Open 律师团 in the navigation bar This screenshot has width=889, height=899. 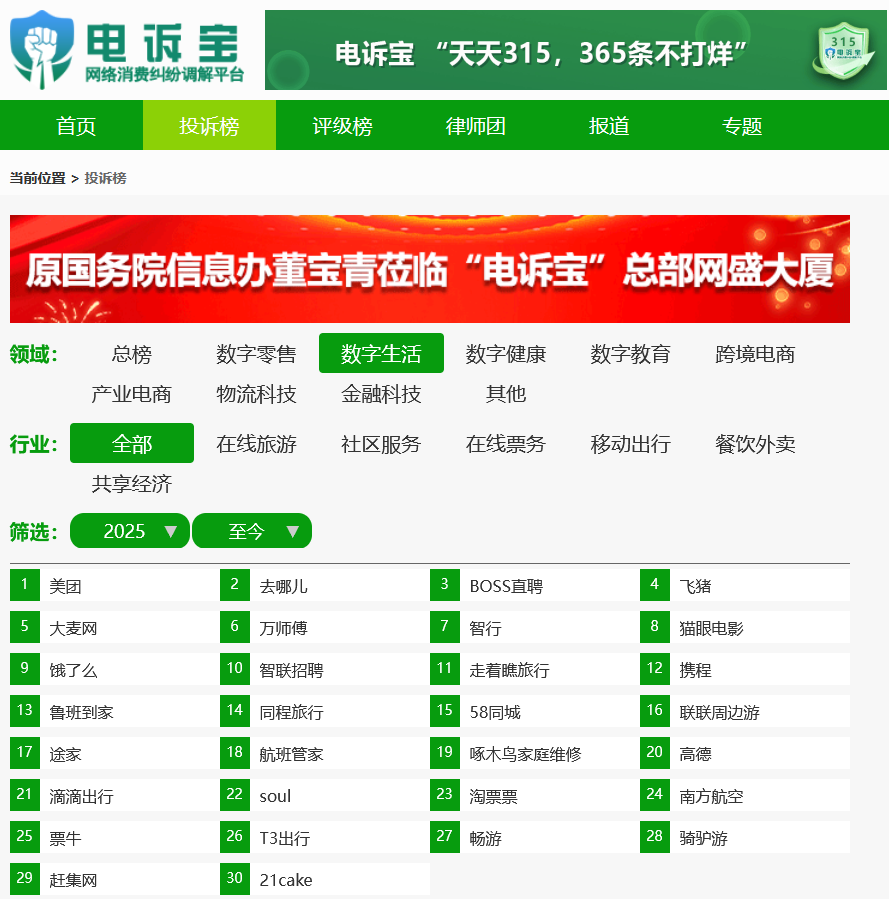point(476,126)
